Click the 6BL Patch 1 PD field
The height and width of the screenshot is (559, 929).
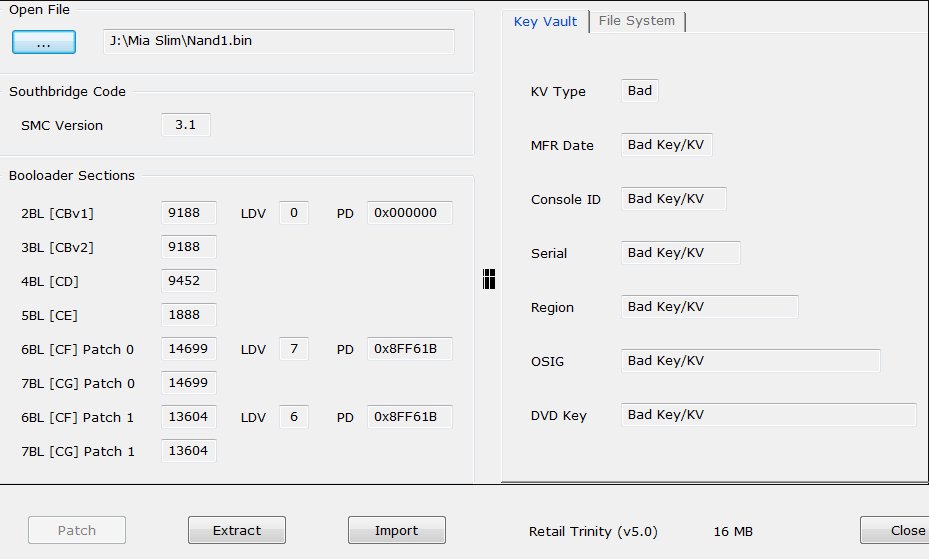[x=409, y=417]
